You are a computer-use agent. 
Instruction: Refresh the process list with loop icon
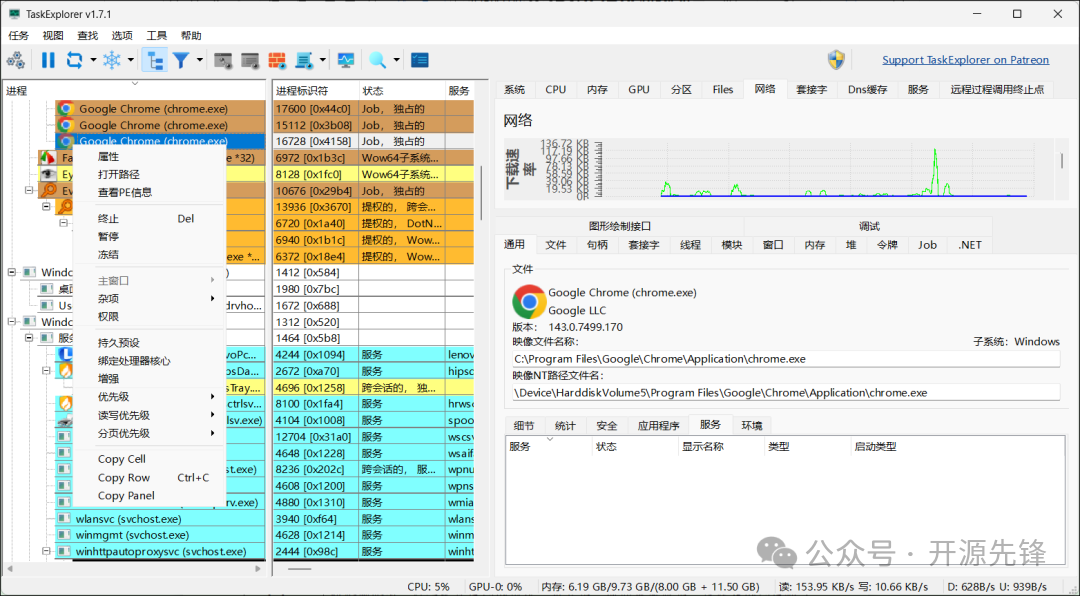[72, 60]
